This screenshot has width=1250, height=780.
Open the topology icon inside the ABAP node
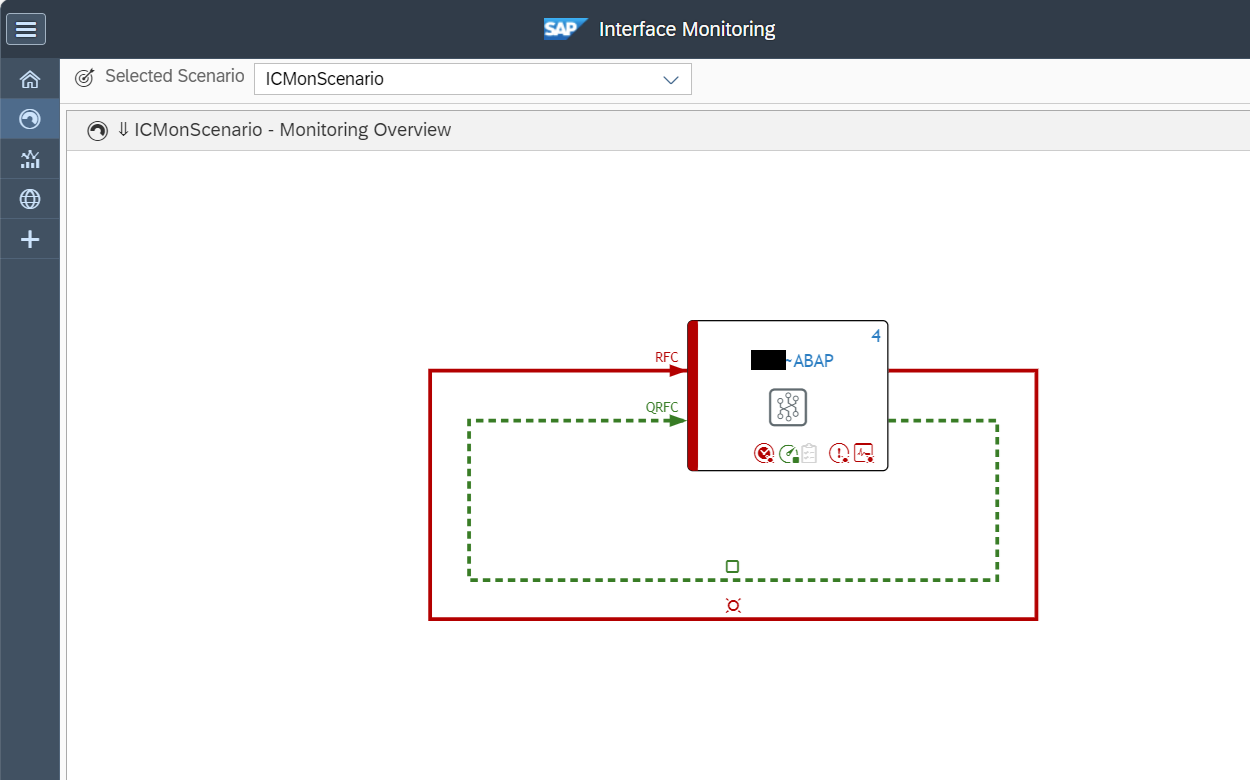pos(788,407)
